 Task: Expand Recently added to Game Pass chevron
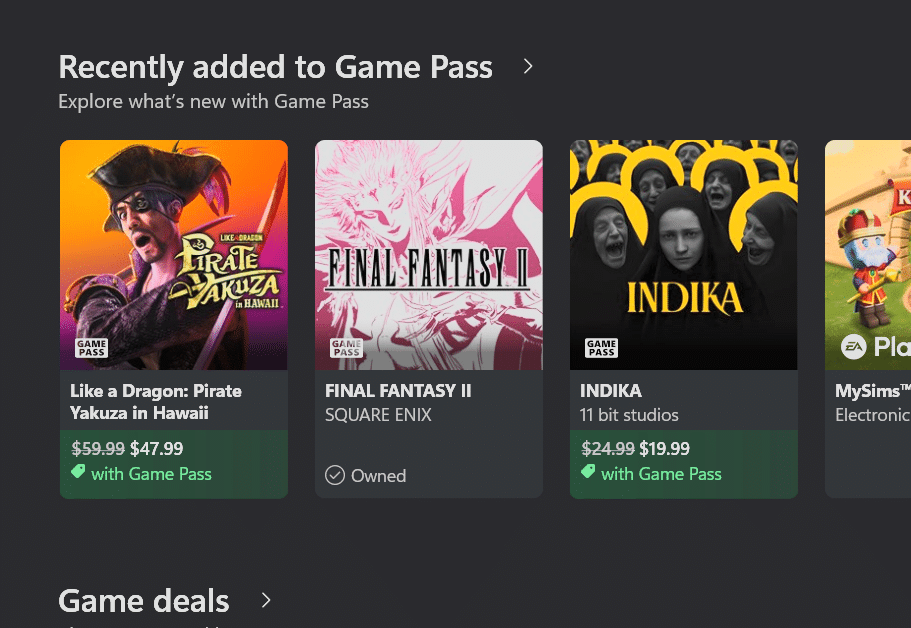coord(528,67)
